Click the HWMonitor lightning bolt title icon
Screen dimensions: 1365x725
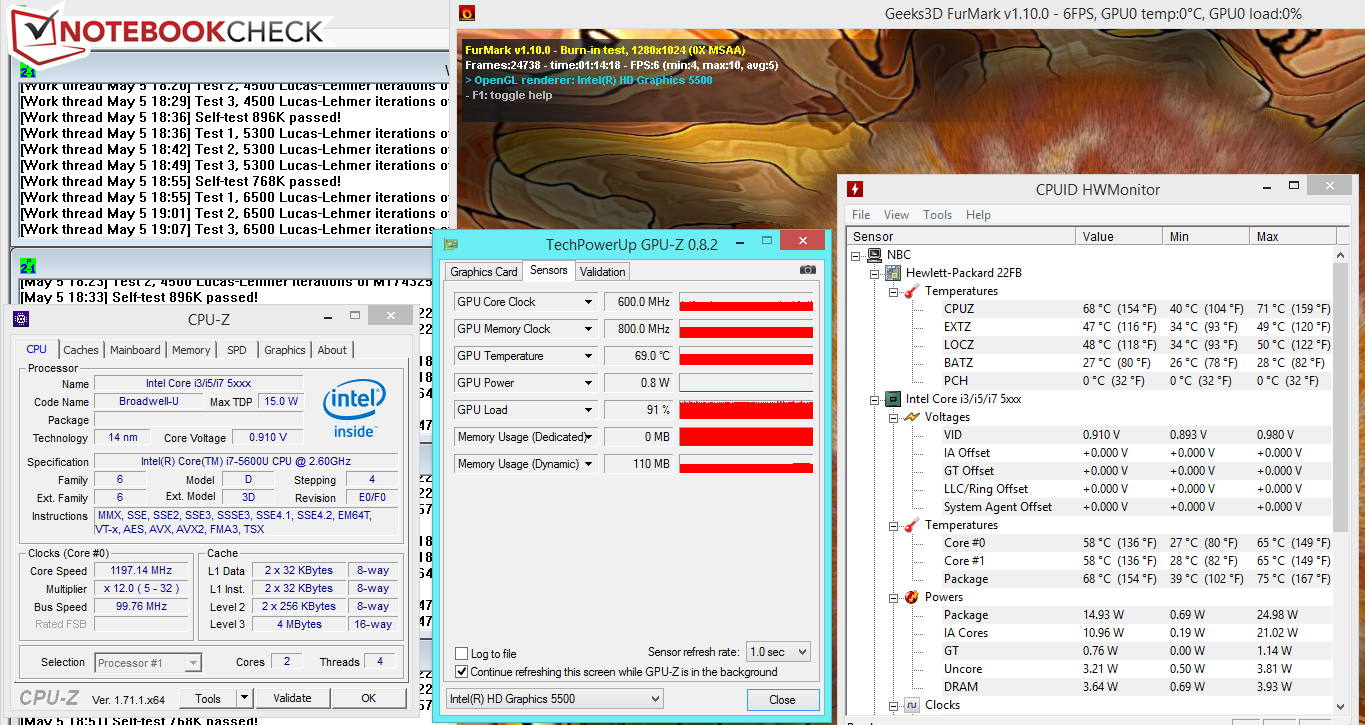[x=855, y=189]
